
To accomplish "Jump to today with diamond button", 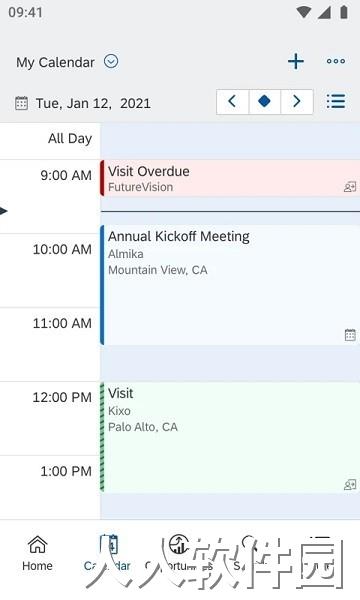I will tap(264, 101).
